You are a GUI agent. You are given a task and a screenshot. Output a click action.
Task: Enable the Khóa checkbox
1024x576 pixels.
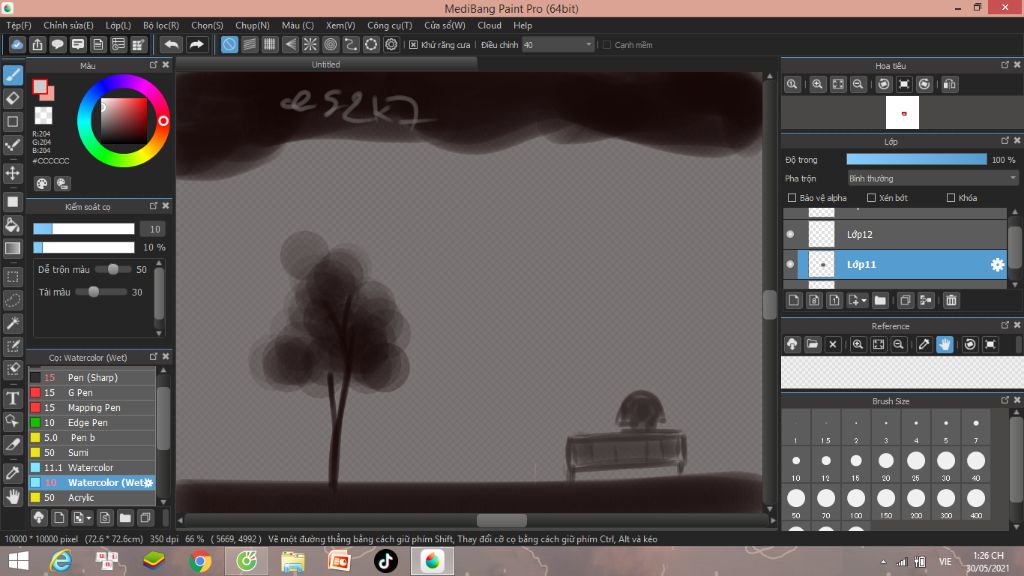pyautogui.click(x=951, y=198)
